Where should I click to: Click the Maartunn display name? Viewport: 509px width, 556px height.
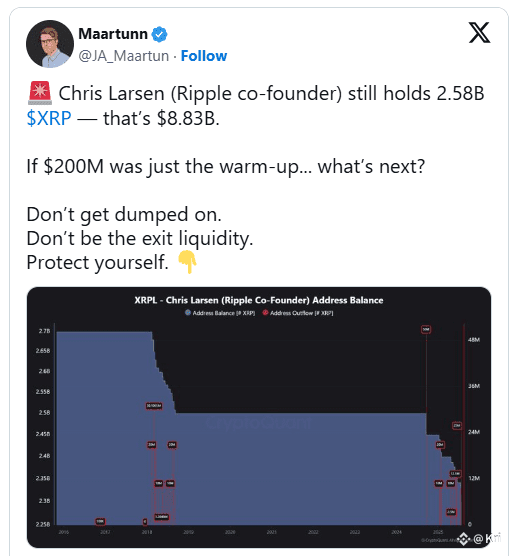coord(113,34)
